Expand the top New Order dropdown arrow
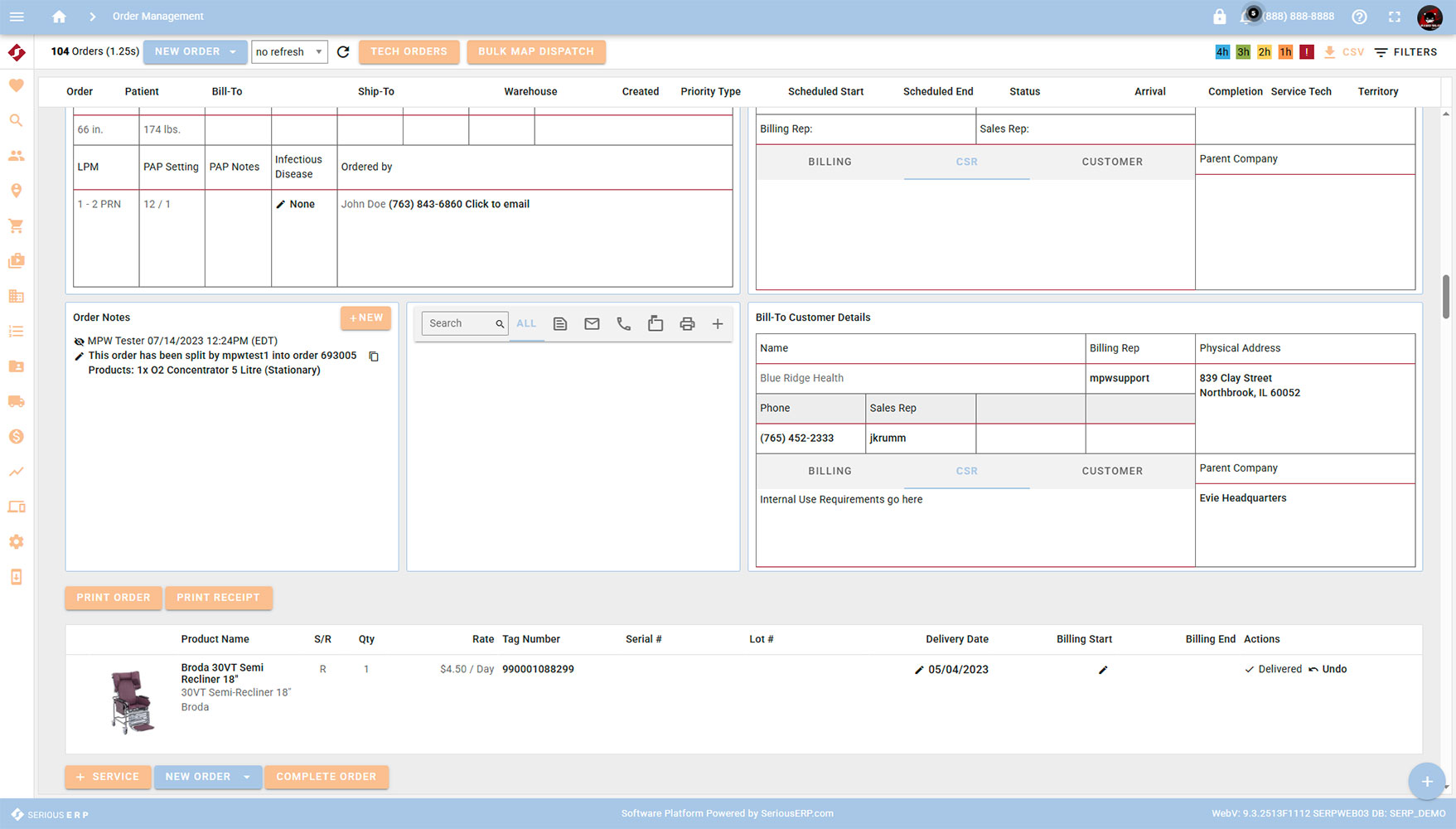The height and width of the screenshot is (829, 1456). [x=233, y=52]
